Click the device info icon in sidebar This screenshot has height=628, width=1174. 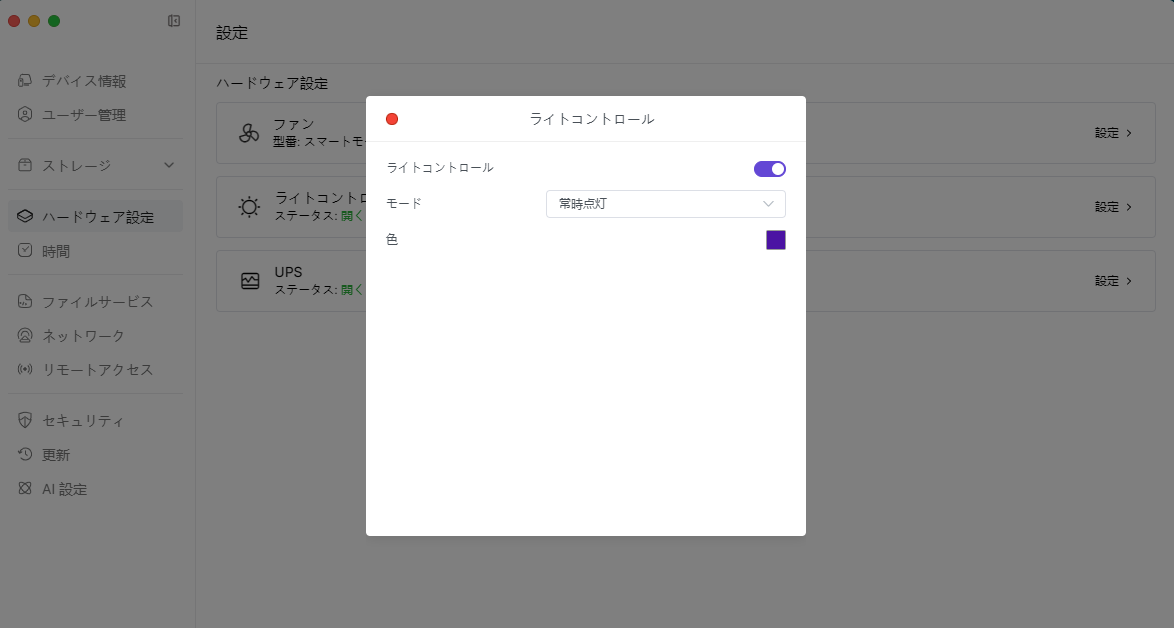(x=25, y=81)
